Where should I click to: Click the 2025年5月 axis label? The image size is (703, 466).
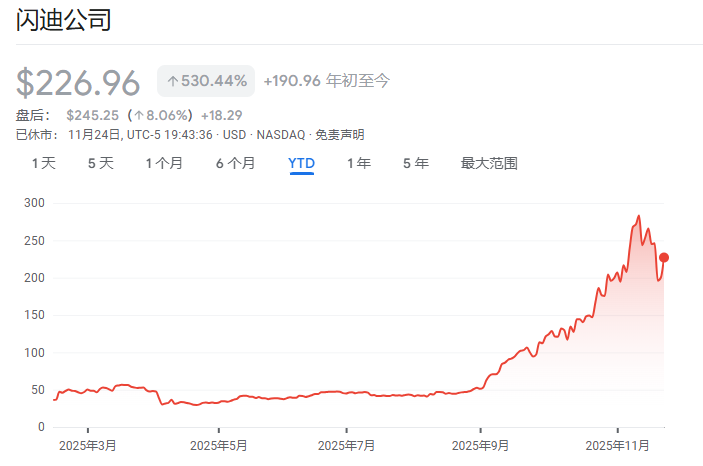[219, 445]
